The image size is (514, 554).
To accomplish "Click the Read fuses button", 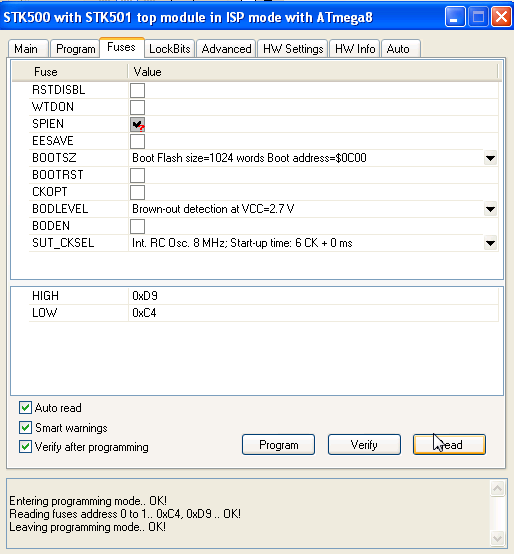I will click(x=449, y=444).
